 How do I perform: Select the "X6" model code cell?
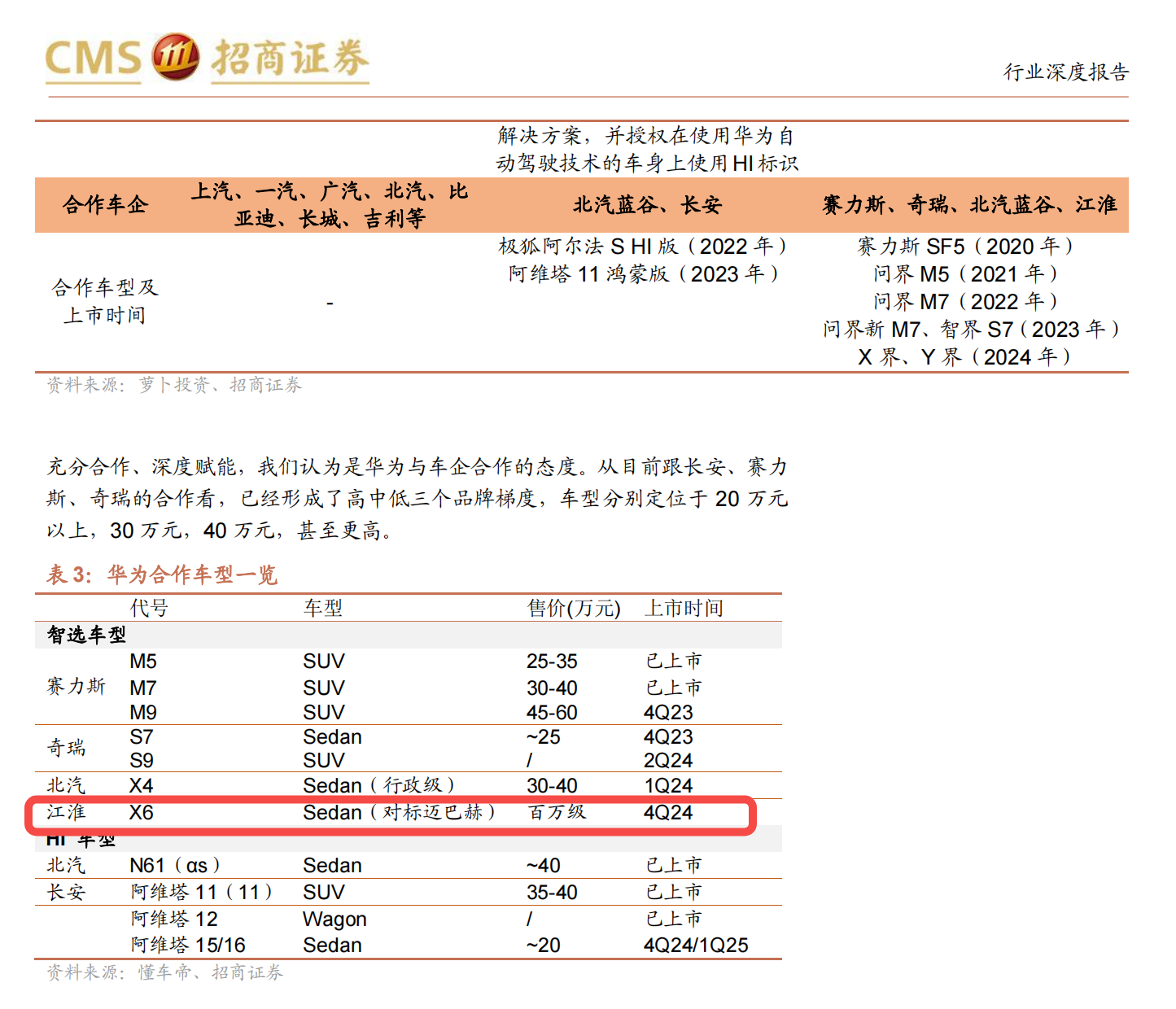[x=142, y=812]
